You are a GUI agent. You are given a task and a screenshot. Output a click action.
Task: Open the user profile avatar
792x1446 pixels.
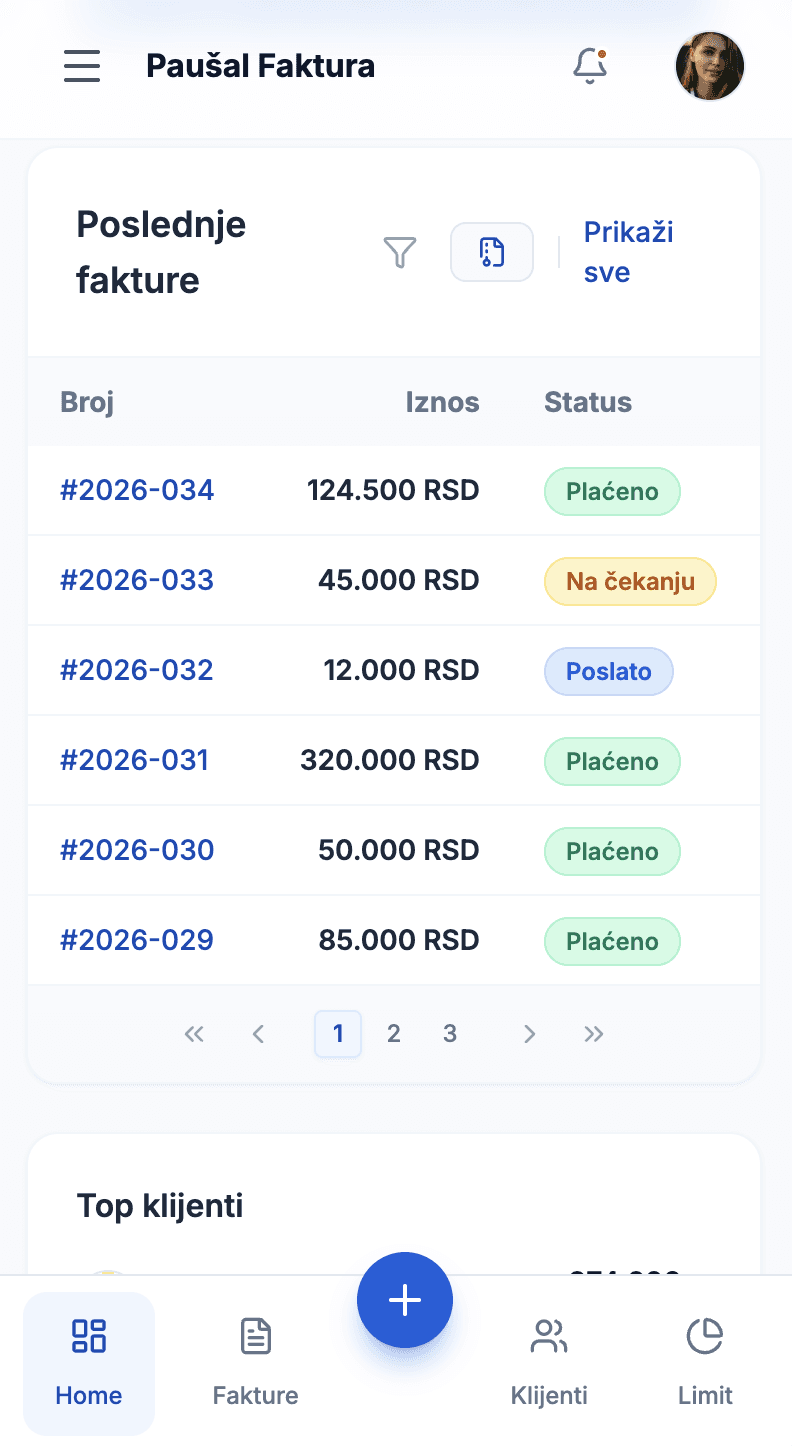(x=710, y=66)
